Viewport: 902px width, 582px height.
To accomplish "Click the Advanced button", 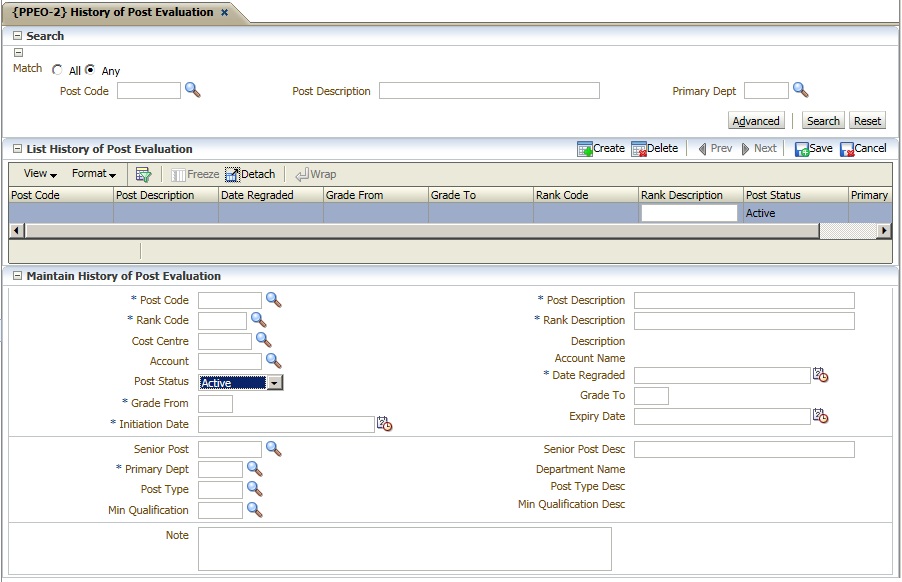I will 756,121.
